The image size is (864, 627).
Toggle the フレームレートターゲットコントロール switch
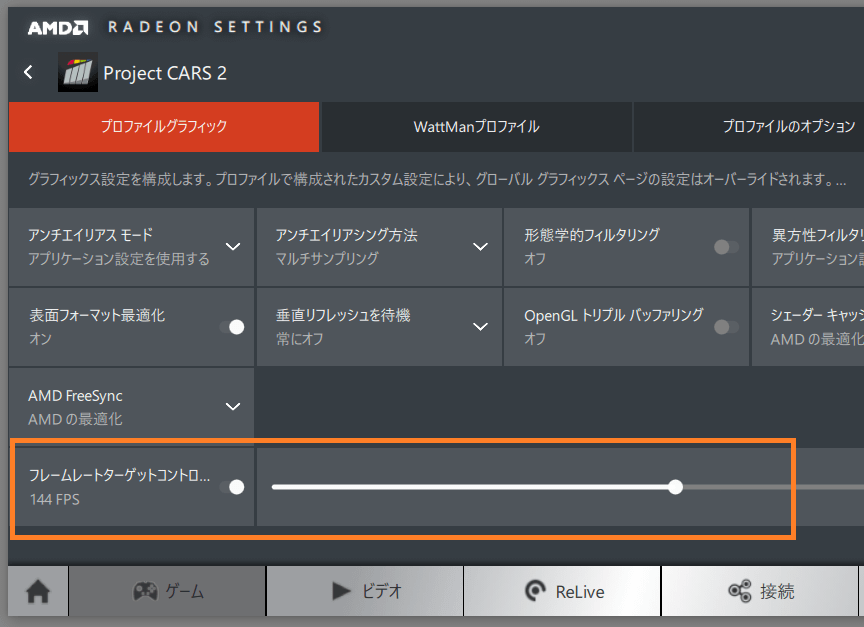(x=232, y=487)
